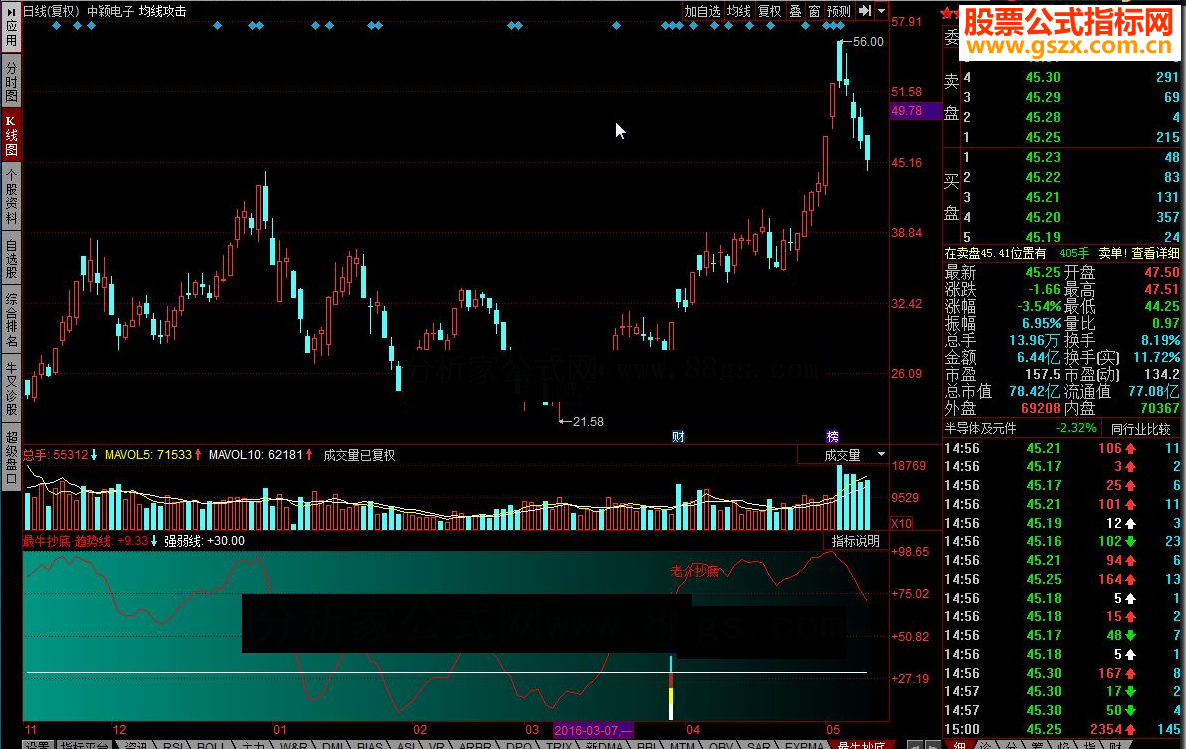Click buy level 1 price 45.23
The image size is (1186, 749).
click(1043, 157)
